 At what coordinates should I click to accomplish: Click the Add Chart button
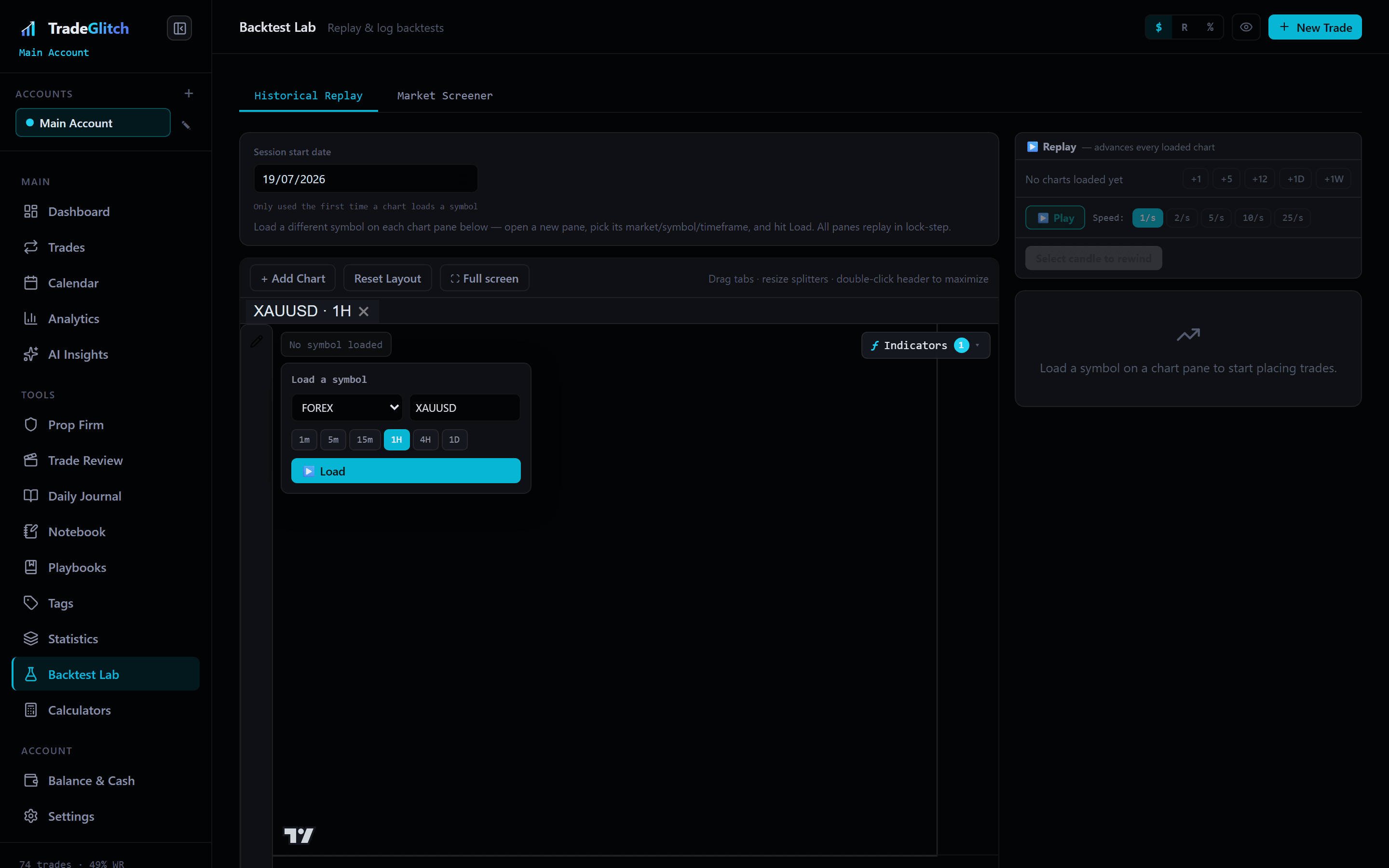click(x=293, y=278)
